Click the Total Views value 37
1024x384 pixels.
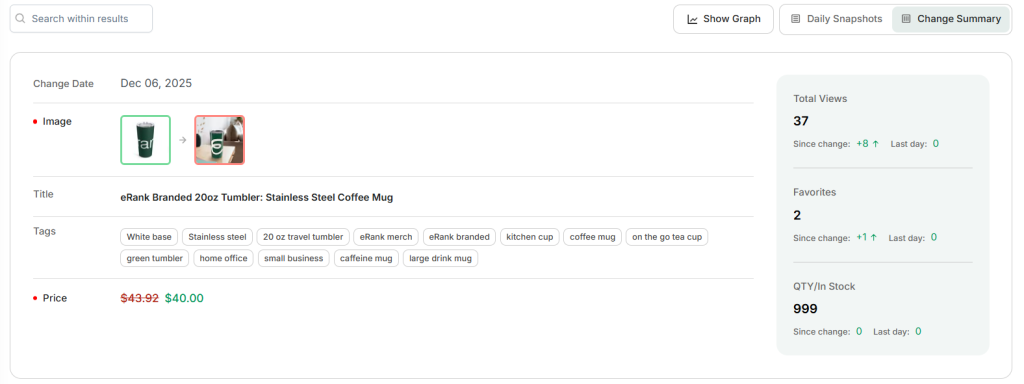(x=801, y=121)
